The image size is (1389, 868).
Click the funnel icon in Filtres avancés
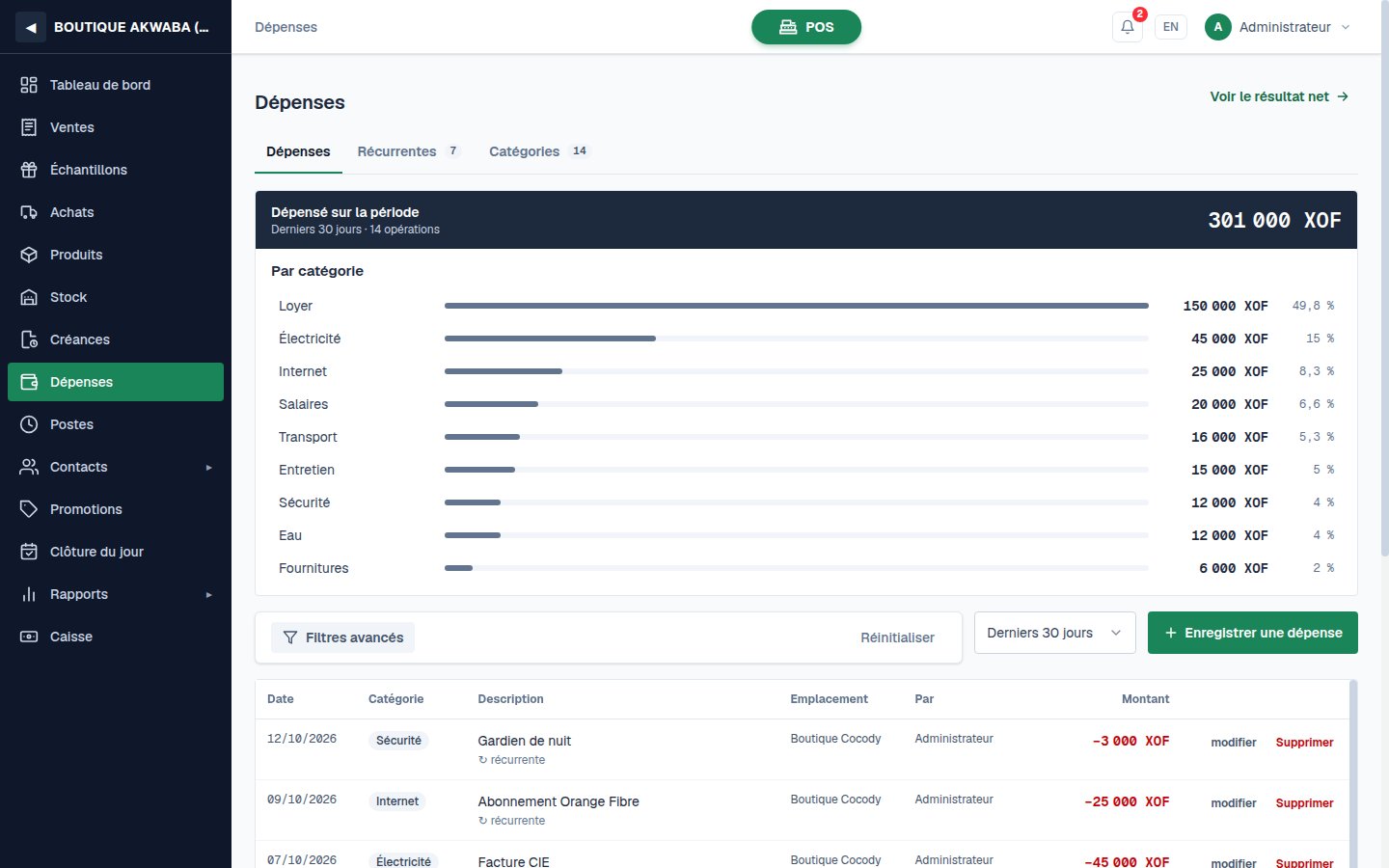(x=290, y=637)
